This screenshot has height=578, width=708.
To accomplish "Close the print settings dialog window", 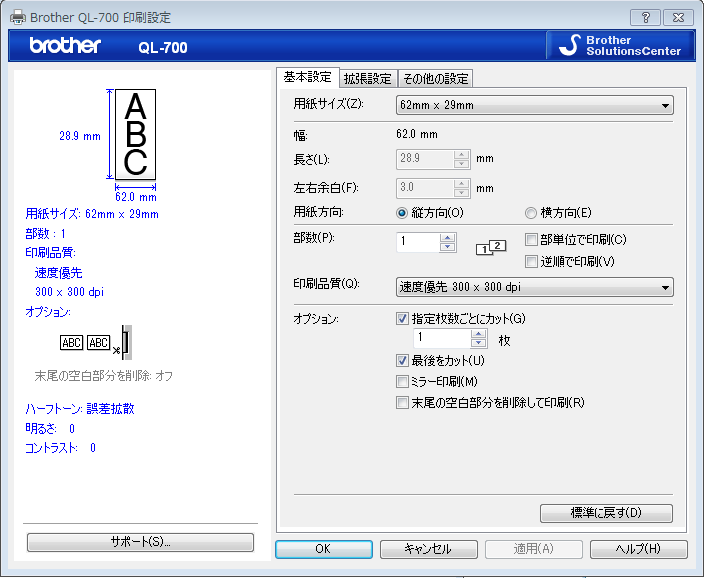I will [x=678, y=18].
